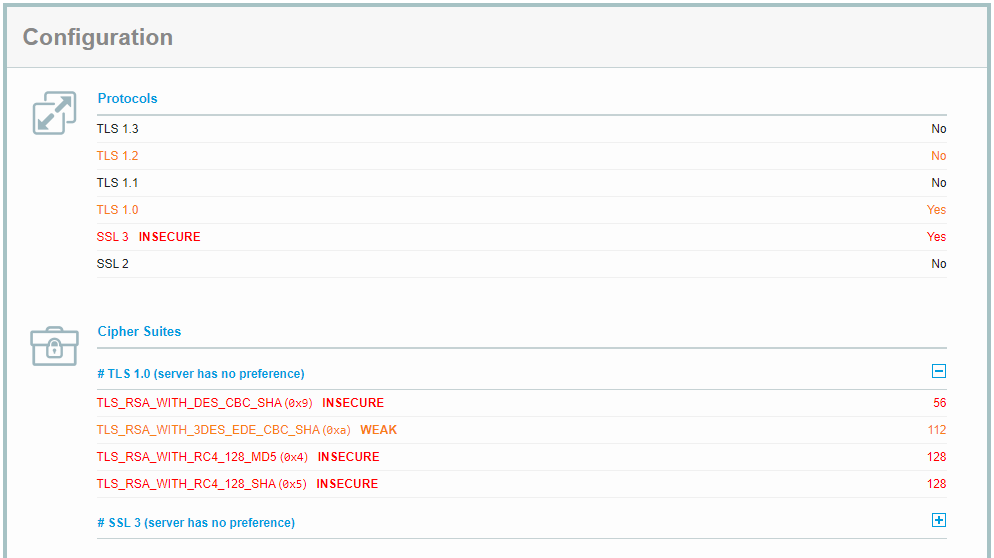Click INSECURE tag beside RC4_128_MD5 cipher
994x558 pixels.
click(349, 457)
